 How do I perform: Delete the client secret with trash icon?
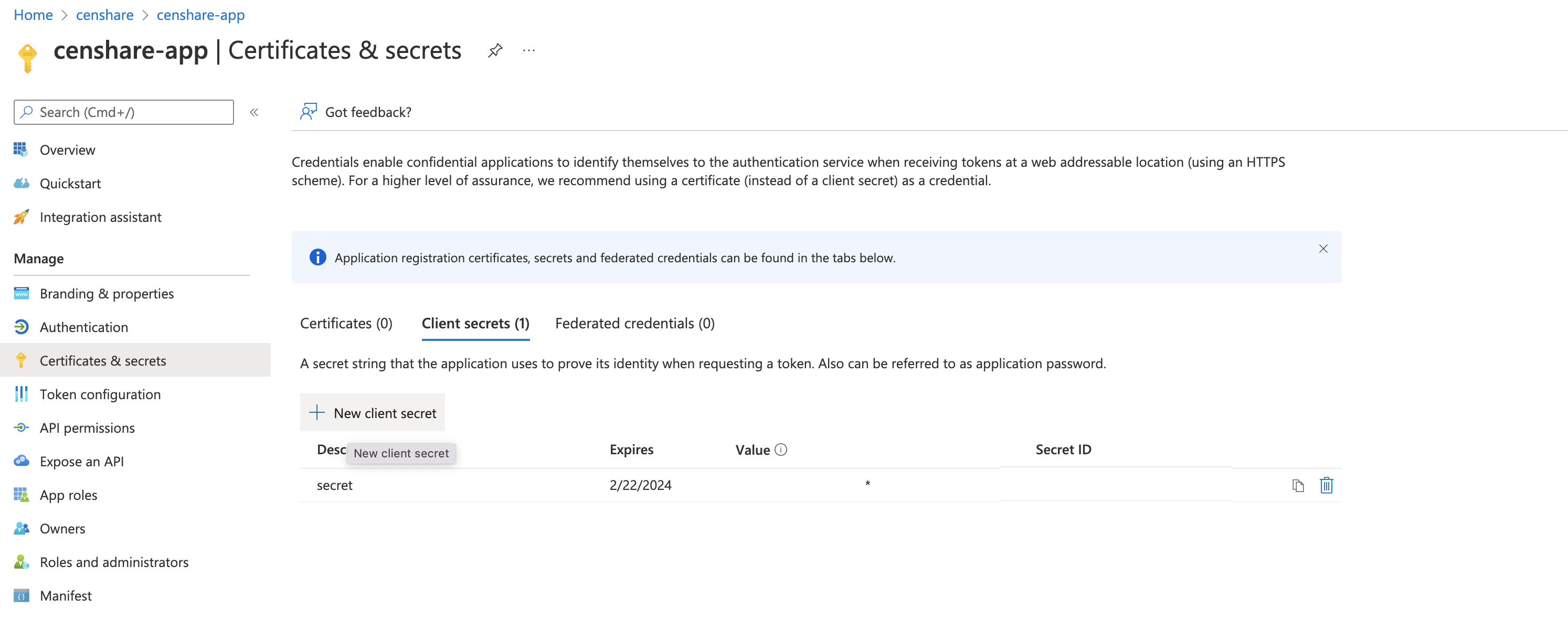pos(1326,486)
